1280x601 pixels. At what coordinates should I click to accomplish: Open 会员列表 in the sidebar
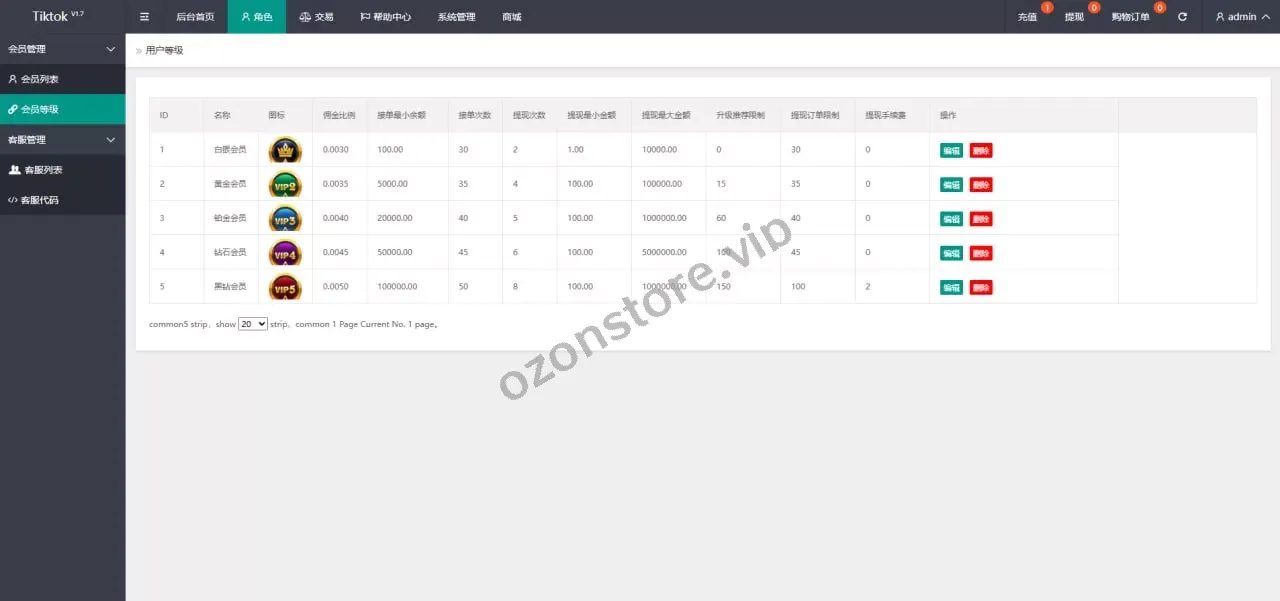(x=40, y=79)
